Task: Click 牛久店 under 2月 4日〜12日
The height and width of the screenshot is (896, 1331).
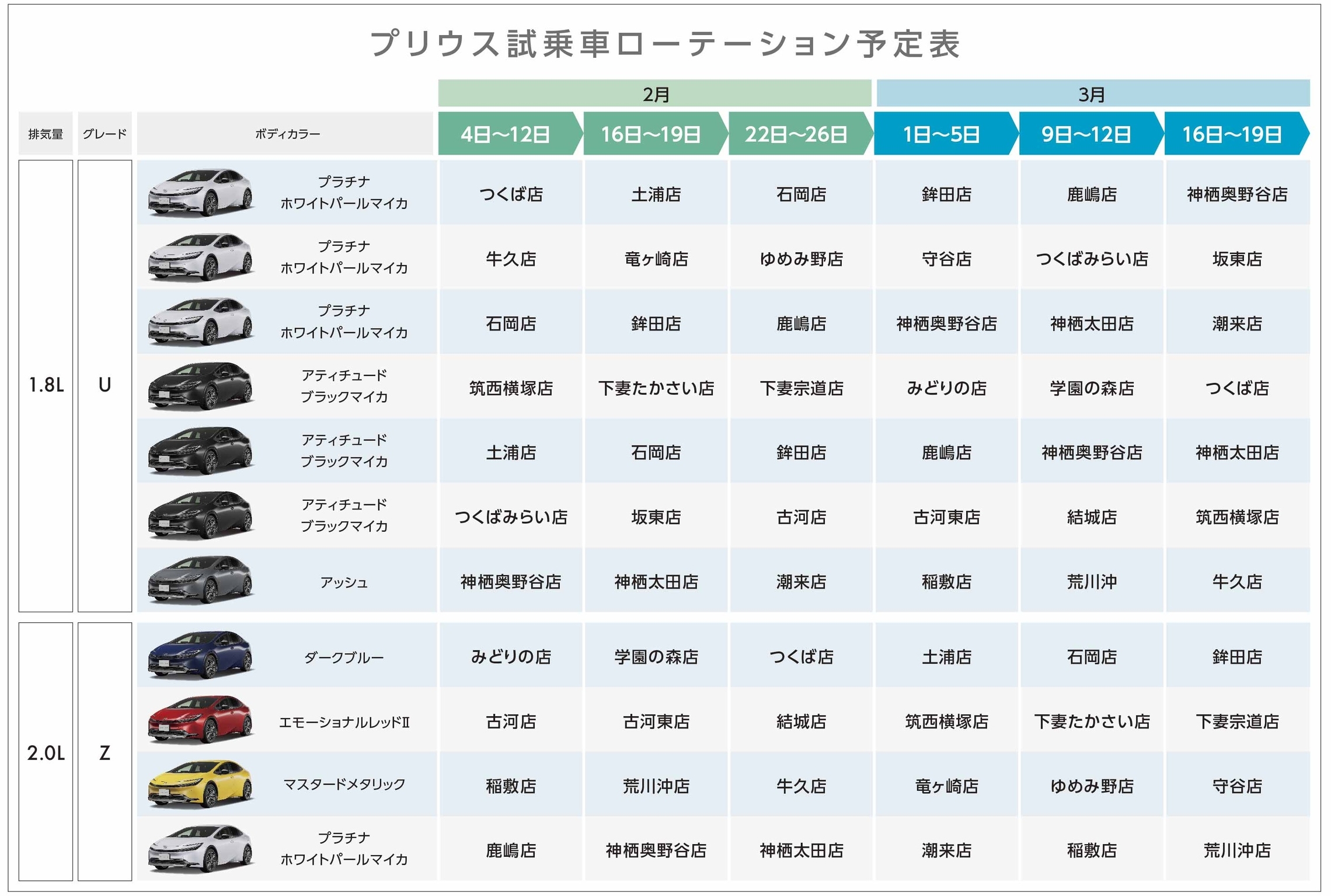Action: [511, 259]
